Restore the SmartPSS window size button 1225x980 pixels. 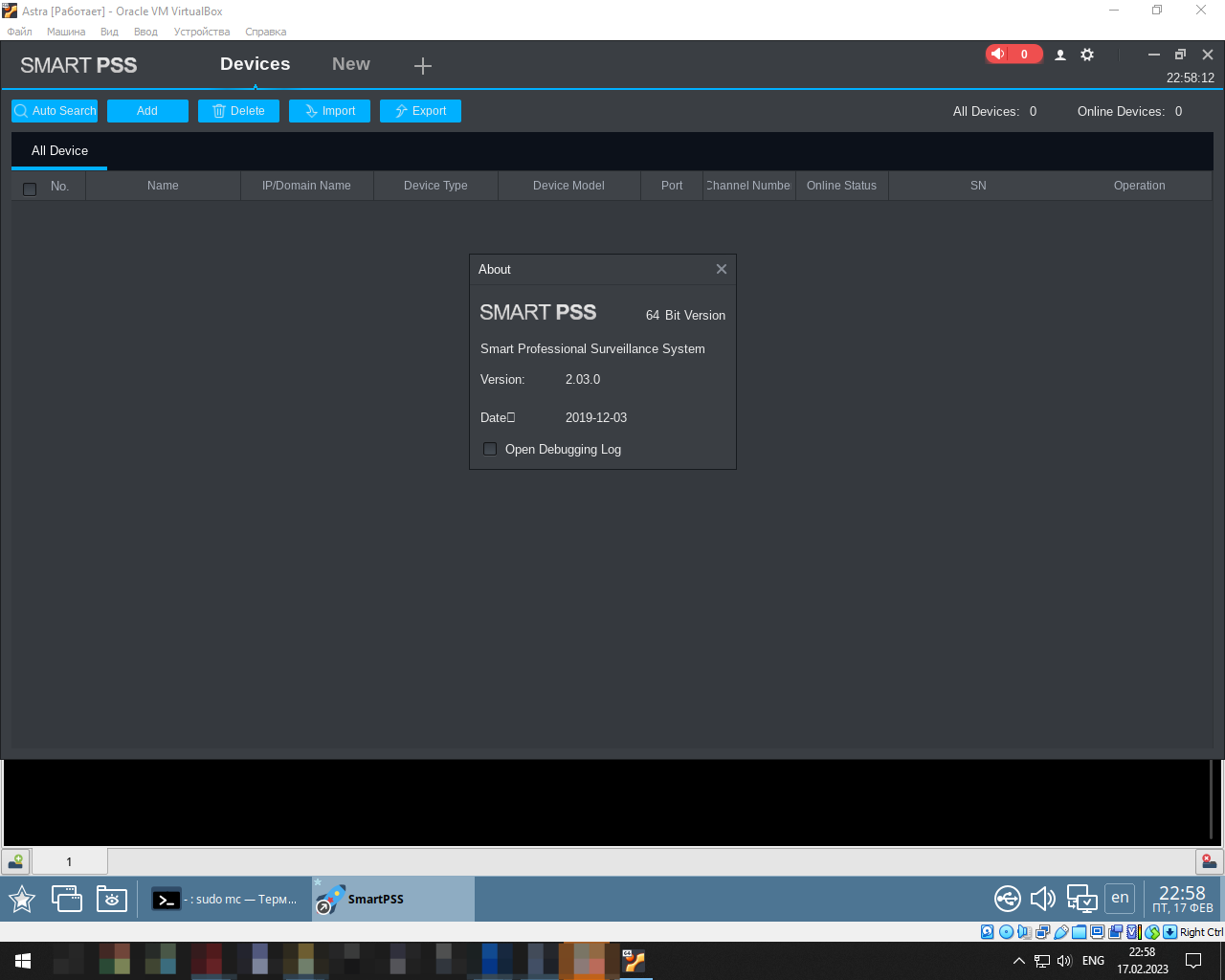point(1180,55)
